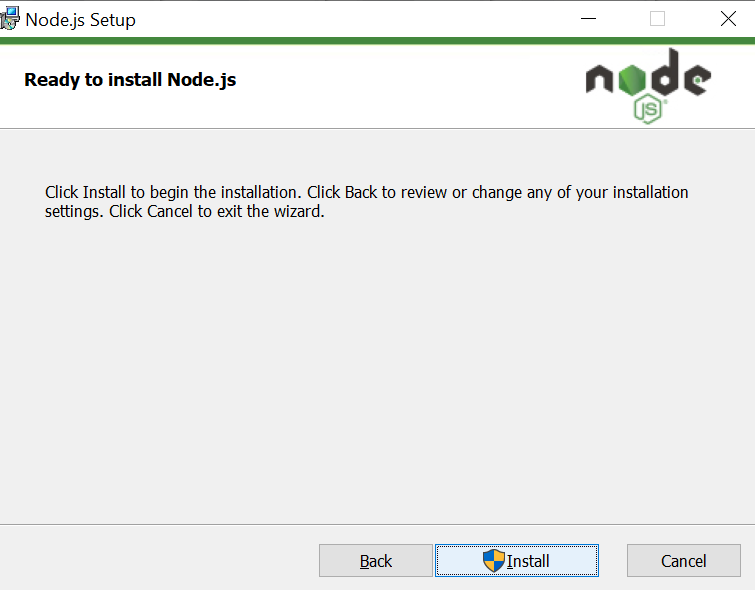Minimize the Node.js Setup window

(x=588, y=19)
